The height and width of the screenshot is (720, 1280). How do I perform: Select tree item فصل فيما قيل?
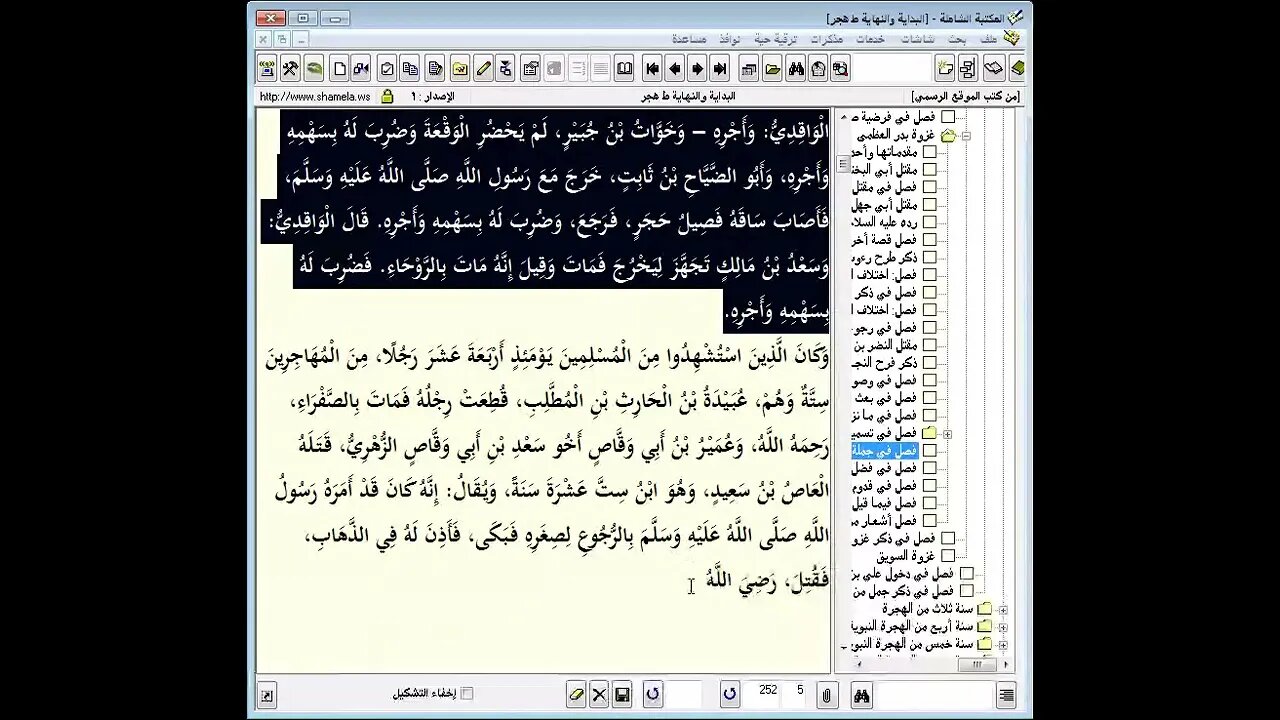pos(884,503)
